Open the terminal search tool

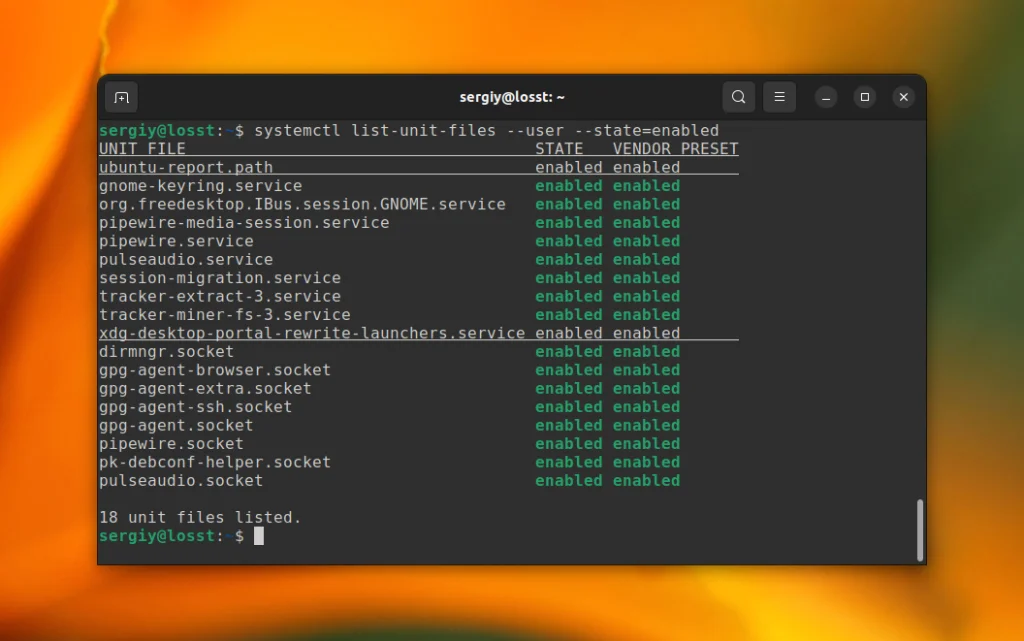pos(739,97)
